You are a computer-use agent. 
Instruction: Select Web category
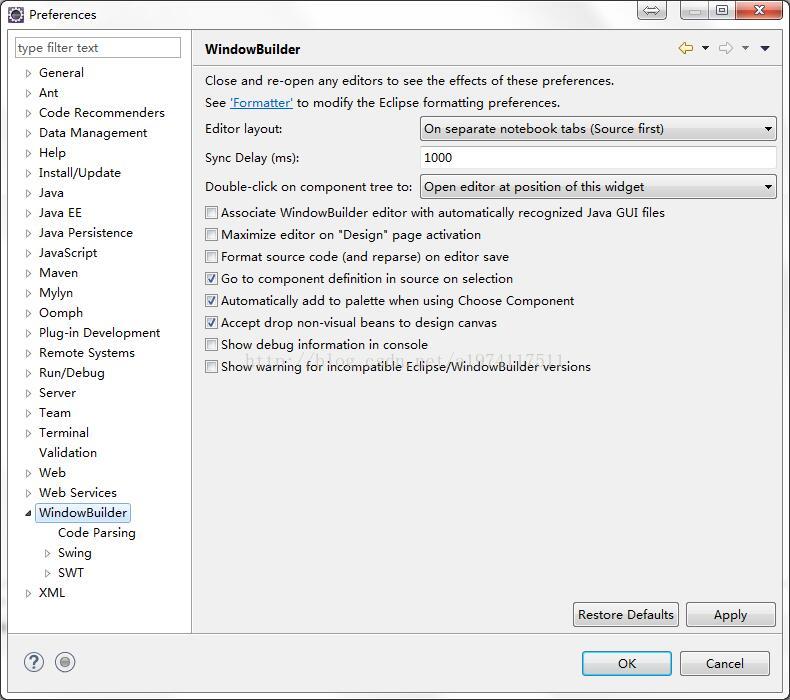(52, 473)
